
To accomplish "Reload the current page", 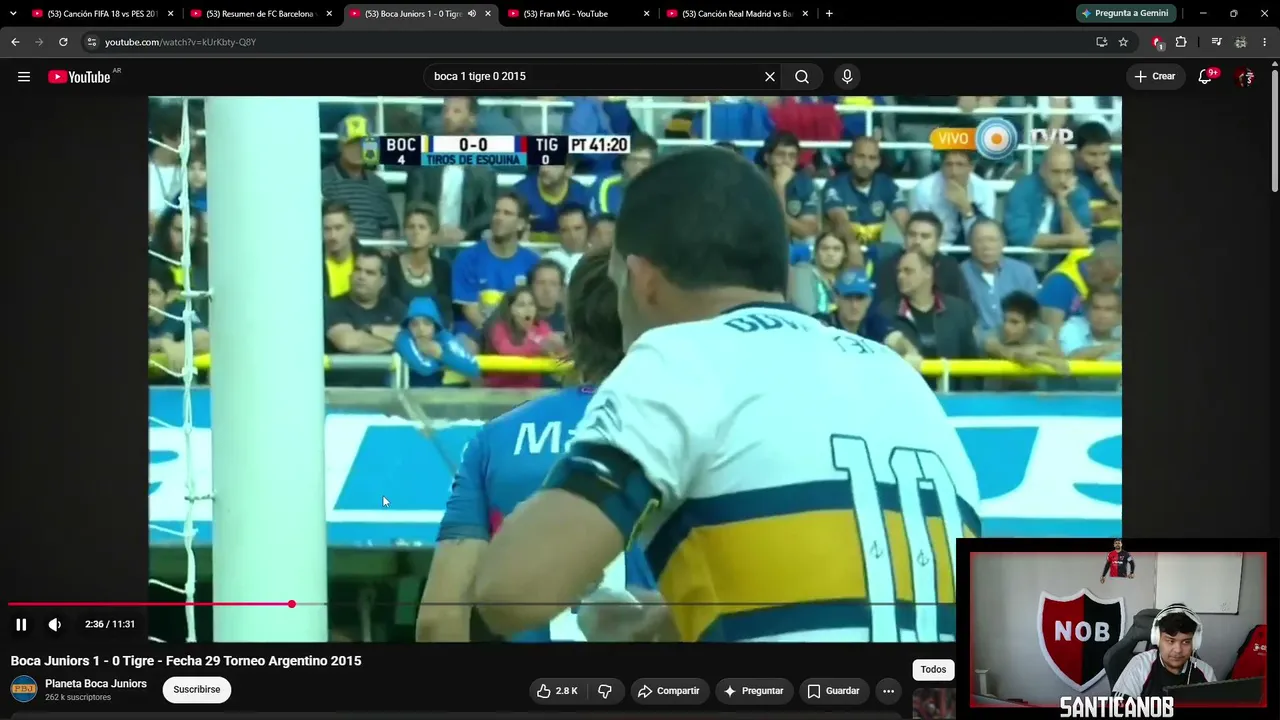I will [x=63, y=42].
